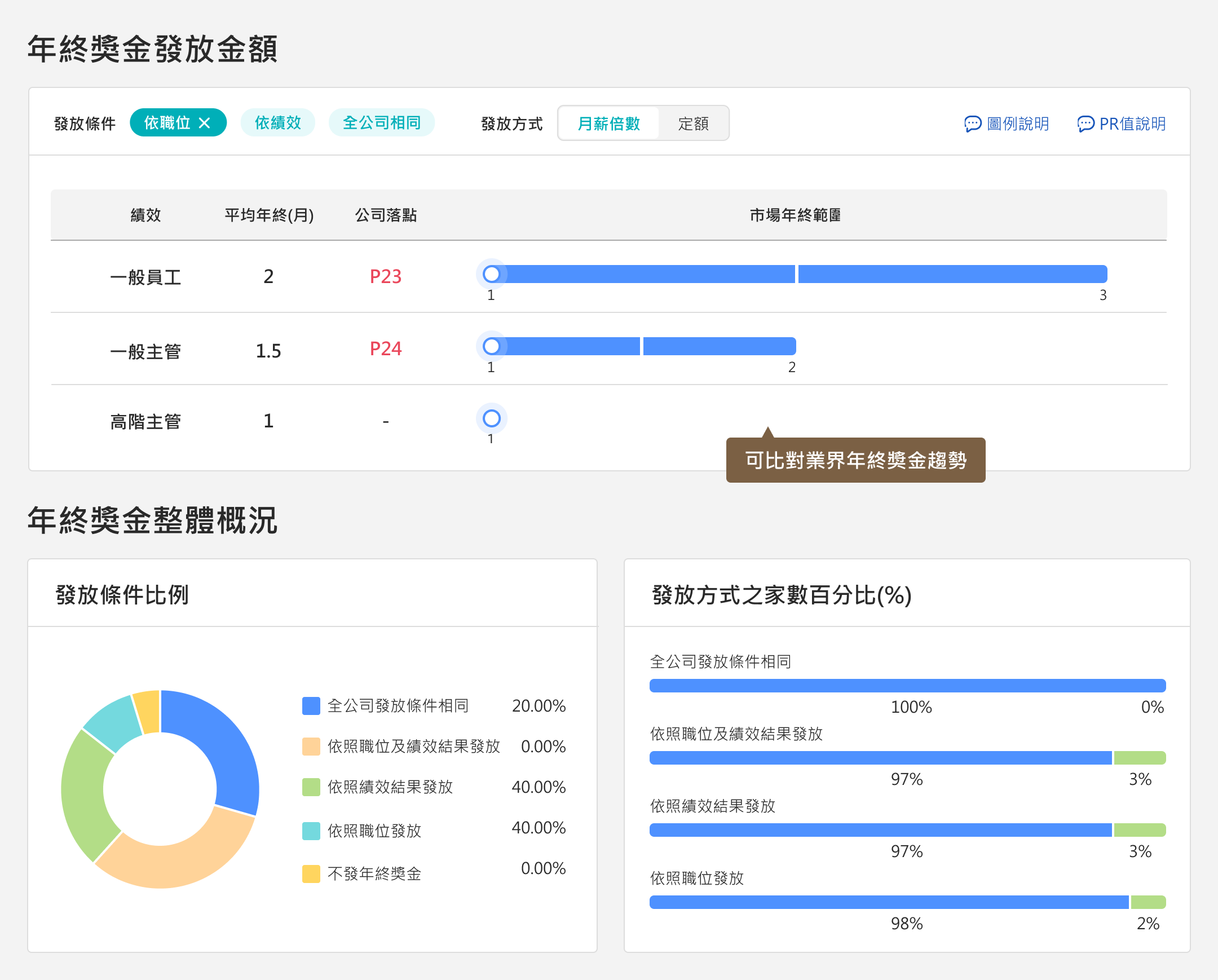Click the chat bubble icon beside 圖例說明

[x=973, y=123]
